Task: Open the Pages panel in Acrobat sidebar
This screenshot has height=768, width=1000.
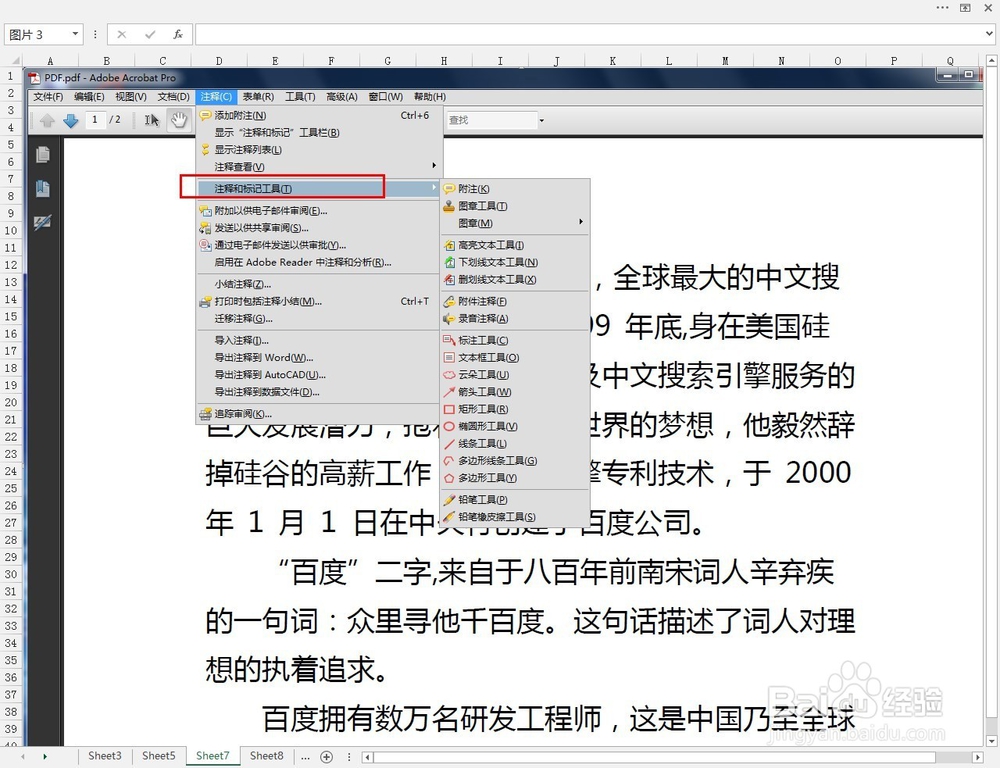Action: pyautogui.click(x=43, y=155)
